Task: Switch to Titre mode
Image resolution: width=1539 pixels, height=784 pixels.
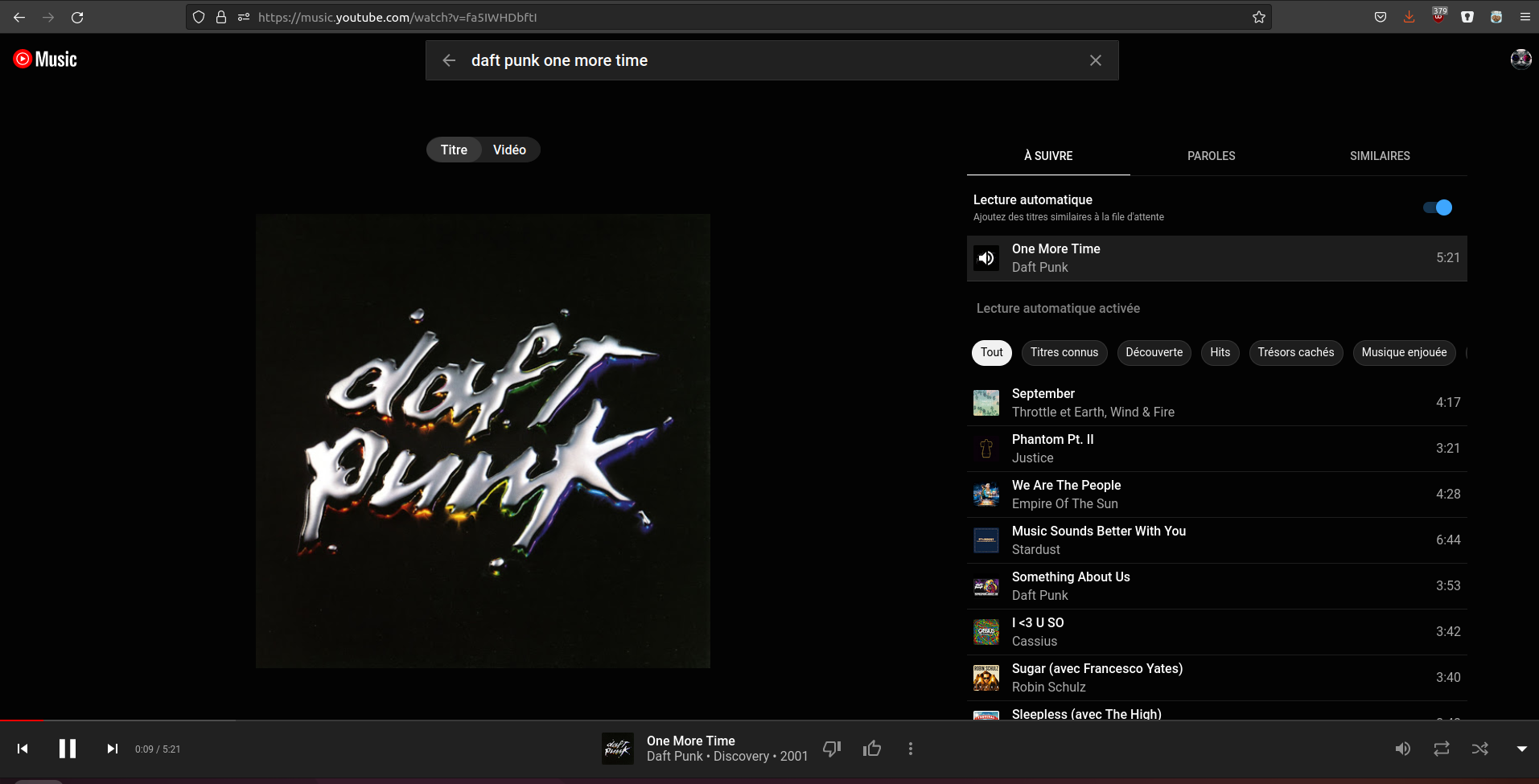Action: (454, 150)
